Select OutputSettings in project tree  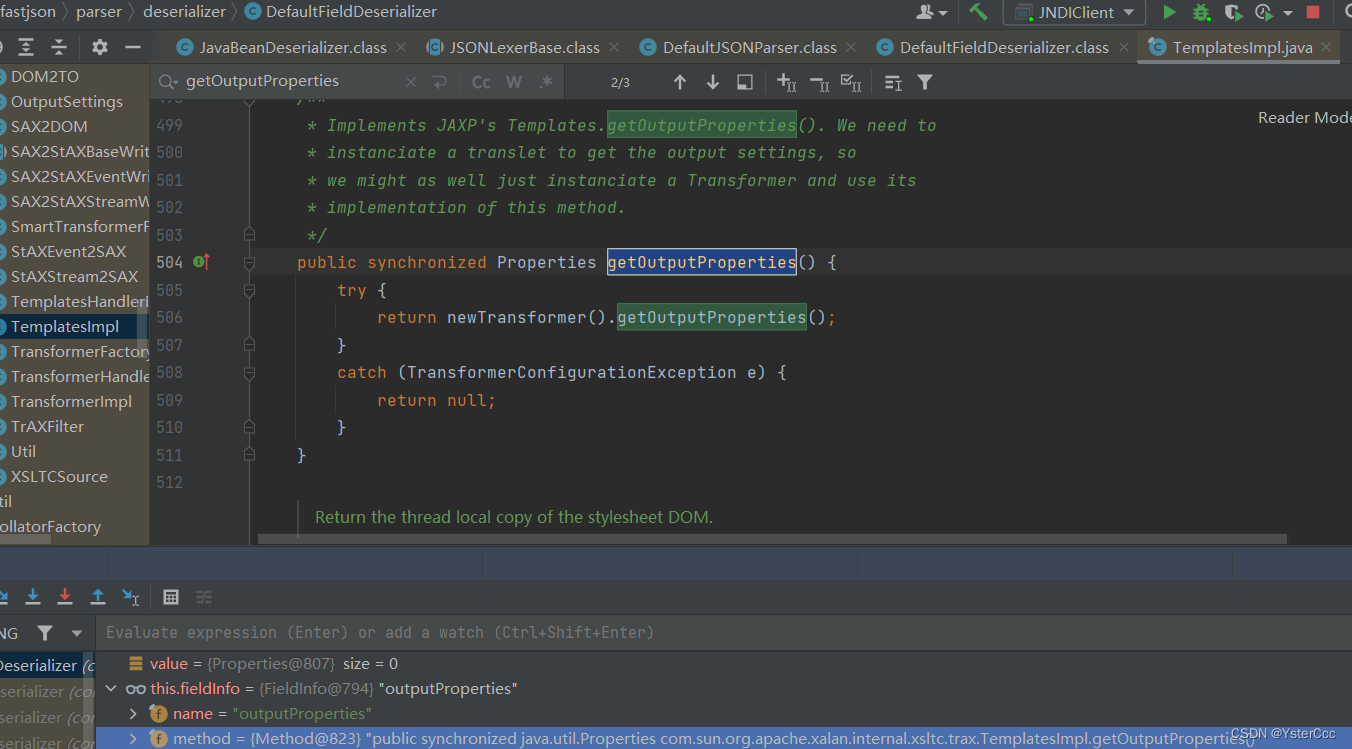pyautogui.click(x=66, y=102)
